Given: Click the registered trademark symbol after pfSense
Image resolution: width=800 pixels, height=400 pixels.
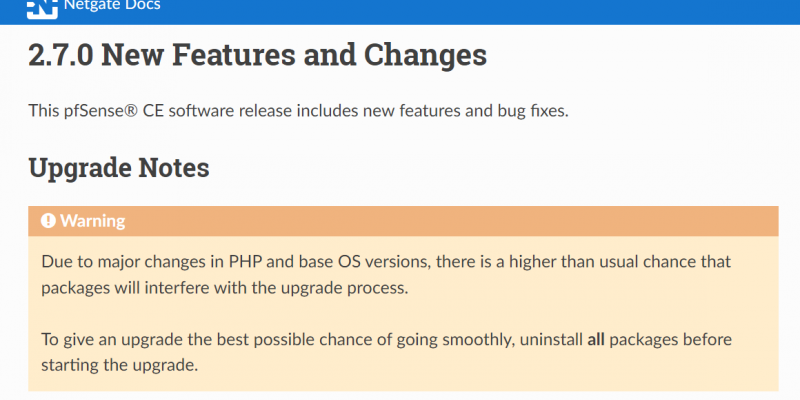Looking at the screenshot, I should (x=131, y=109).
